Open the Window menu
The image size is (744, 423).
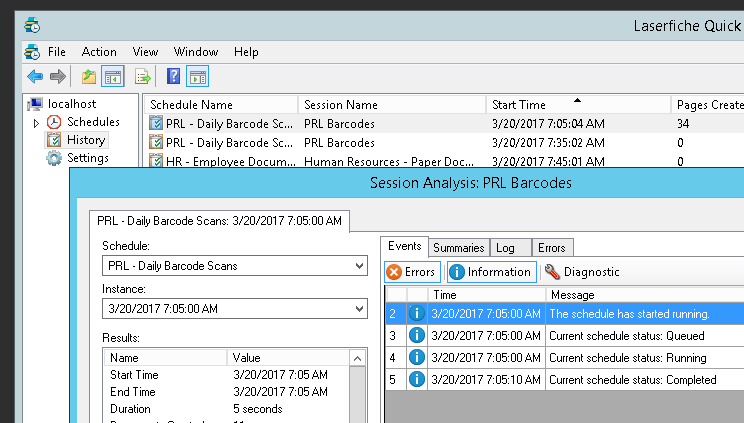pos(196,52)
